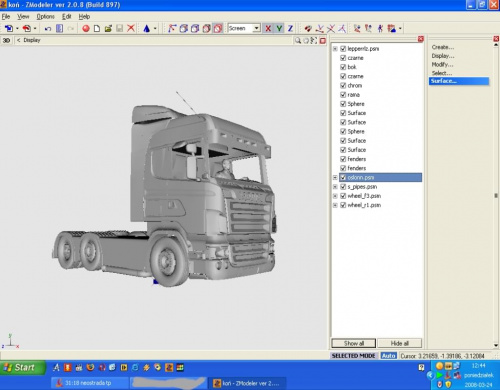This screenshot has height=390, width=500.
Task: Open the Surface... command group
Action: 459,81
